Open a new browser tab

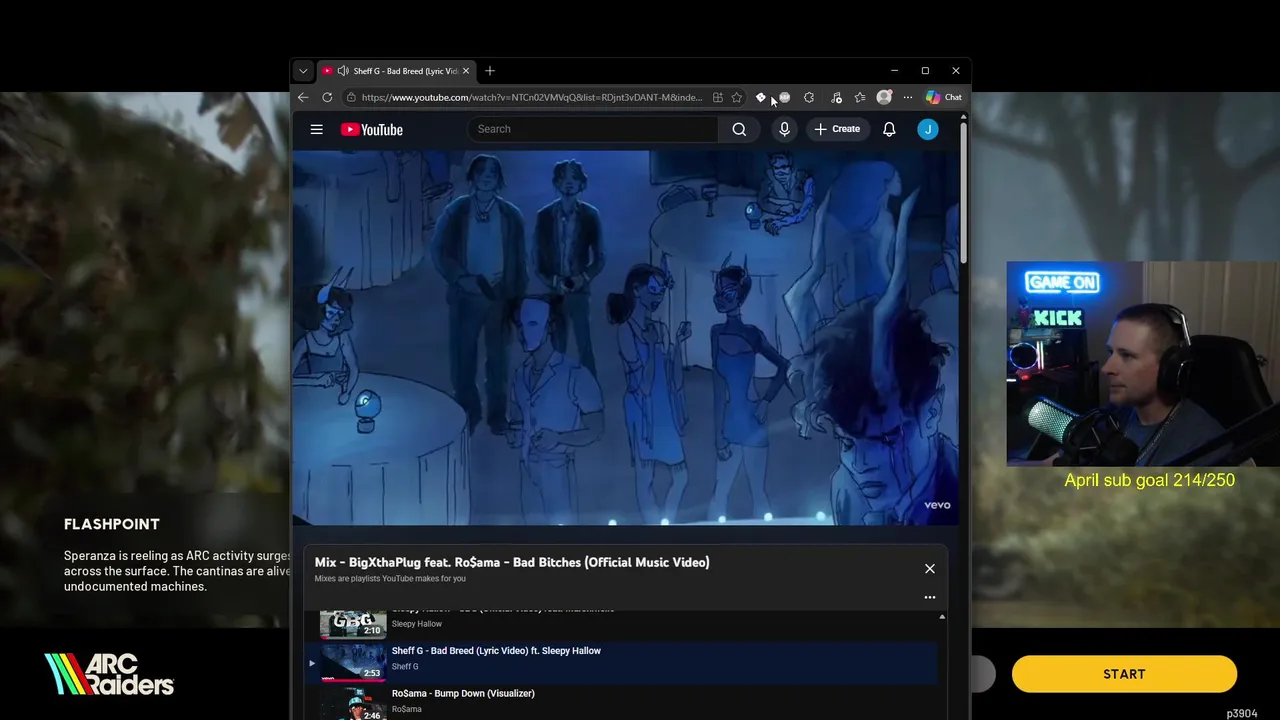(x=490, y=71)
